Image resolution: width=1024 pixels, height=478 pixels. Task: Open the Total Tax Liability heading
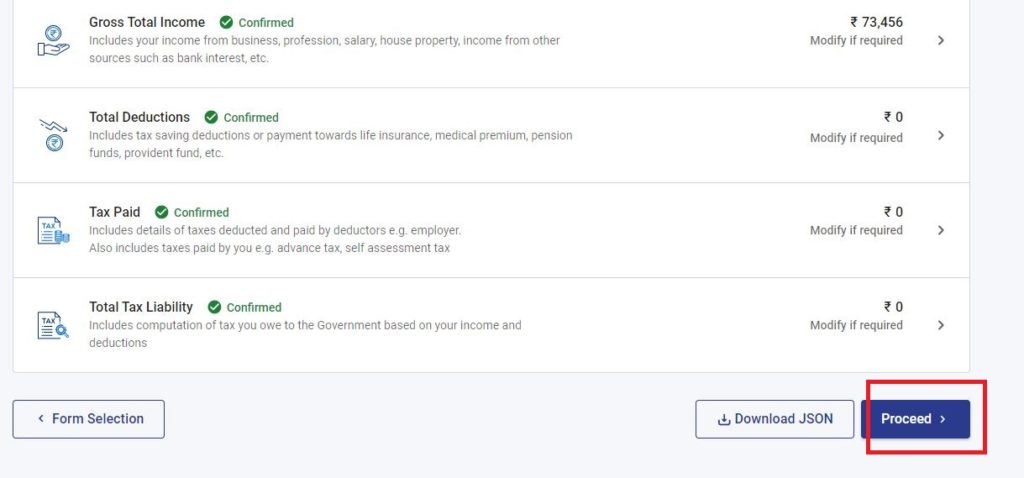(141, 307)
